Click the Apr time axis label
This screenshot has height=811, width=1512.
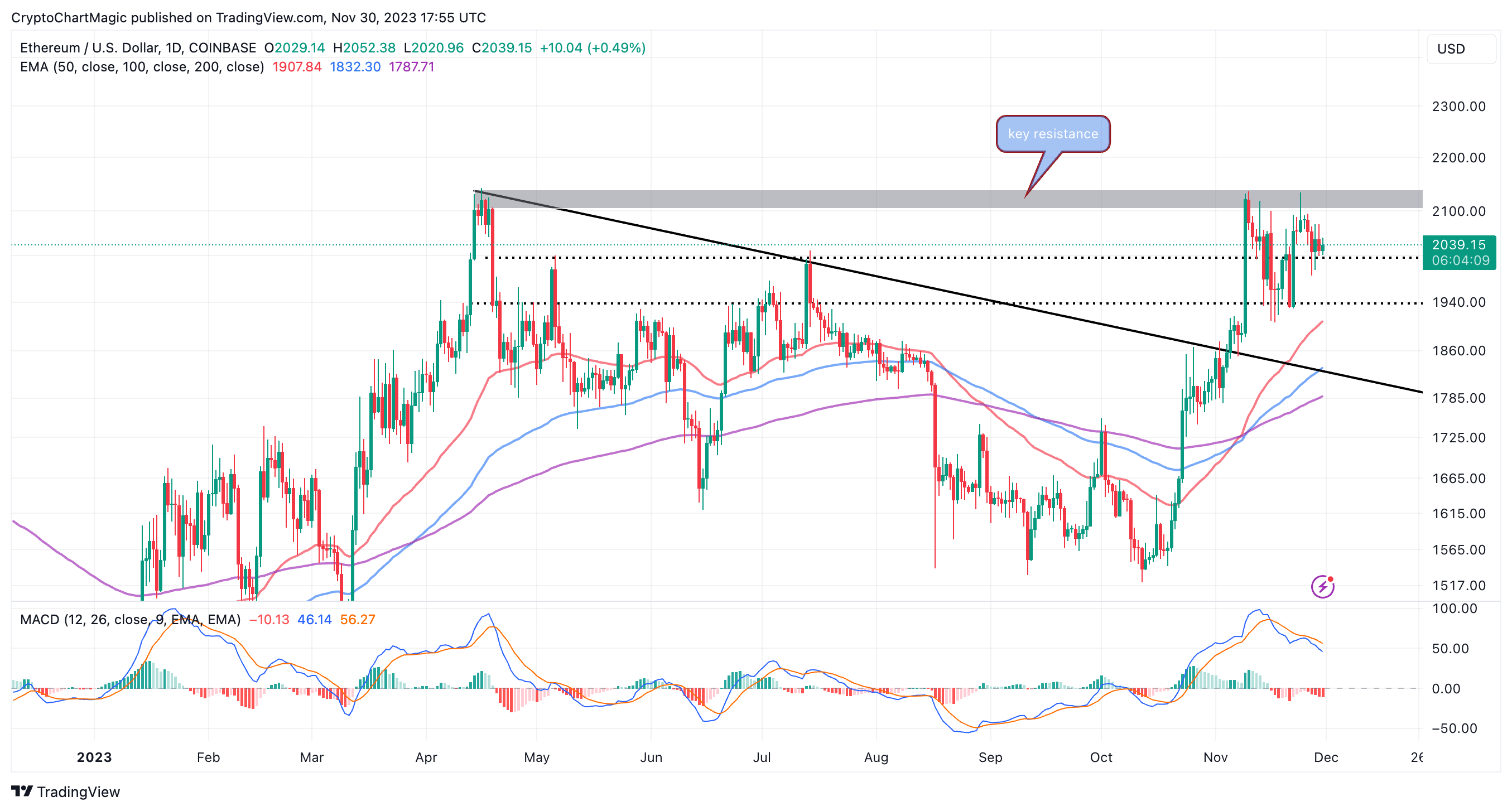pos(426,757)
